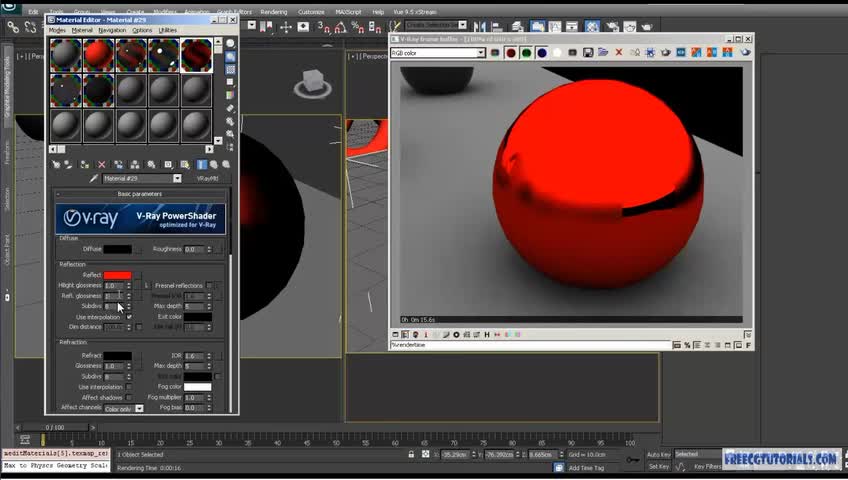The height and width of the screenshot is (480, 848).
Task: Clear the image using the red X icon
Action: coord(620,53)
